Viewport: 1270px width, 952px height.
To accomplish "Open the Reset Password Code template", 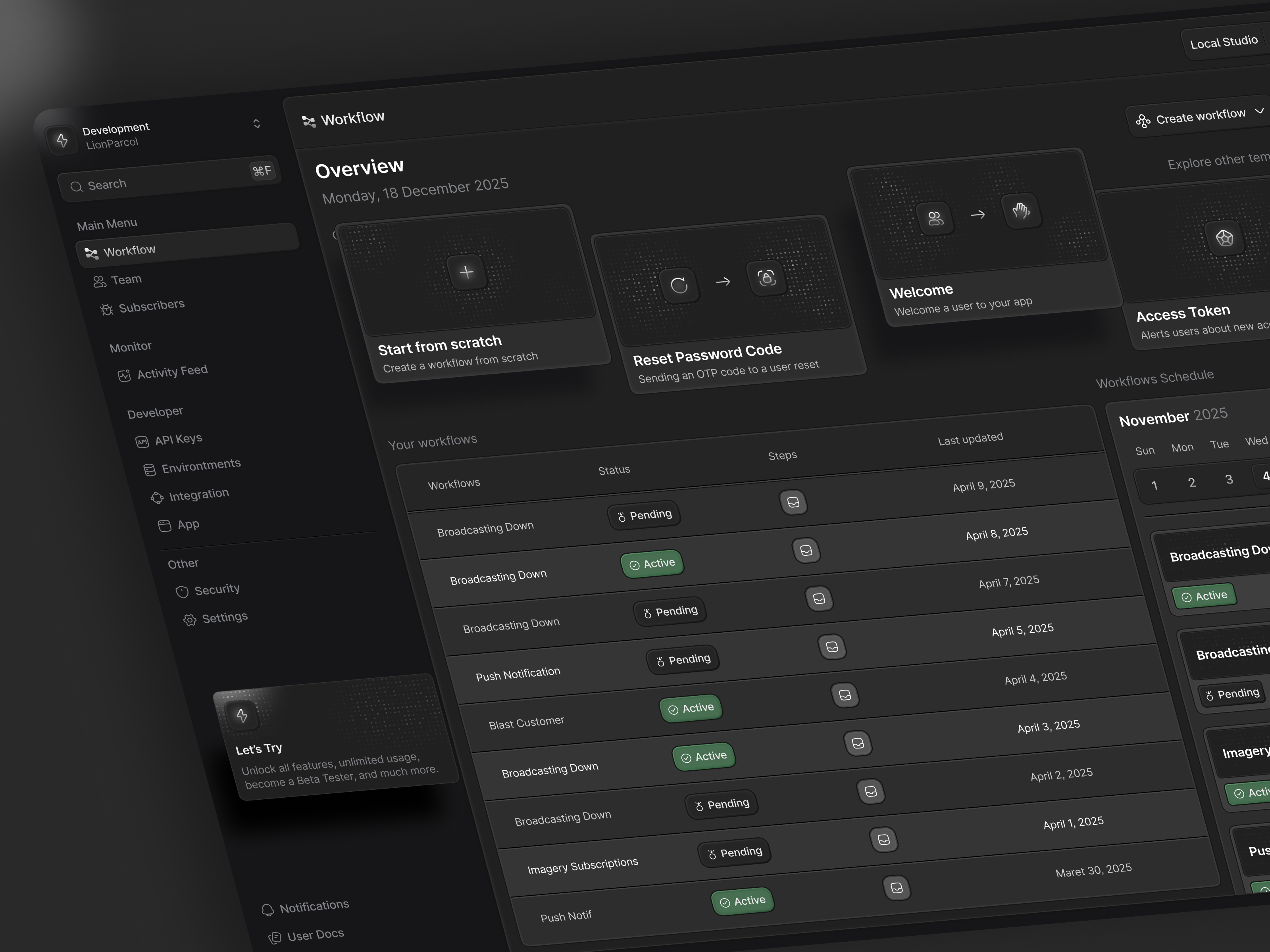I will (x=729, y=305).
